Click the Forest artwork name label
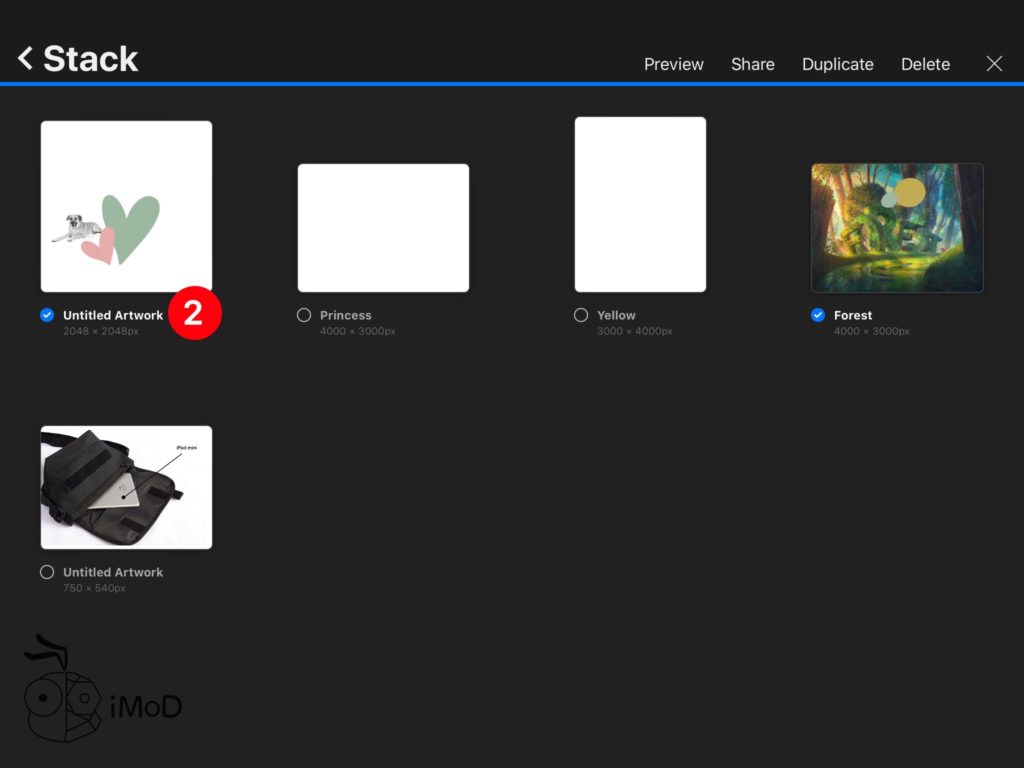The width and height of the screenshot is (1024, 768). (853, 315)
